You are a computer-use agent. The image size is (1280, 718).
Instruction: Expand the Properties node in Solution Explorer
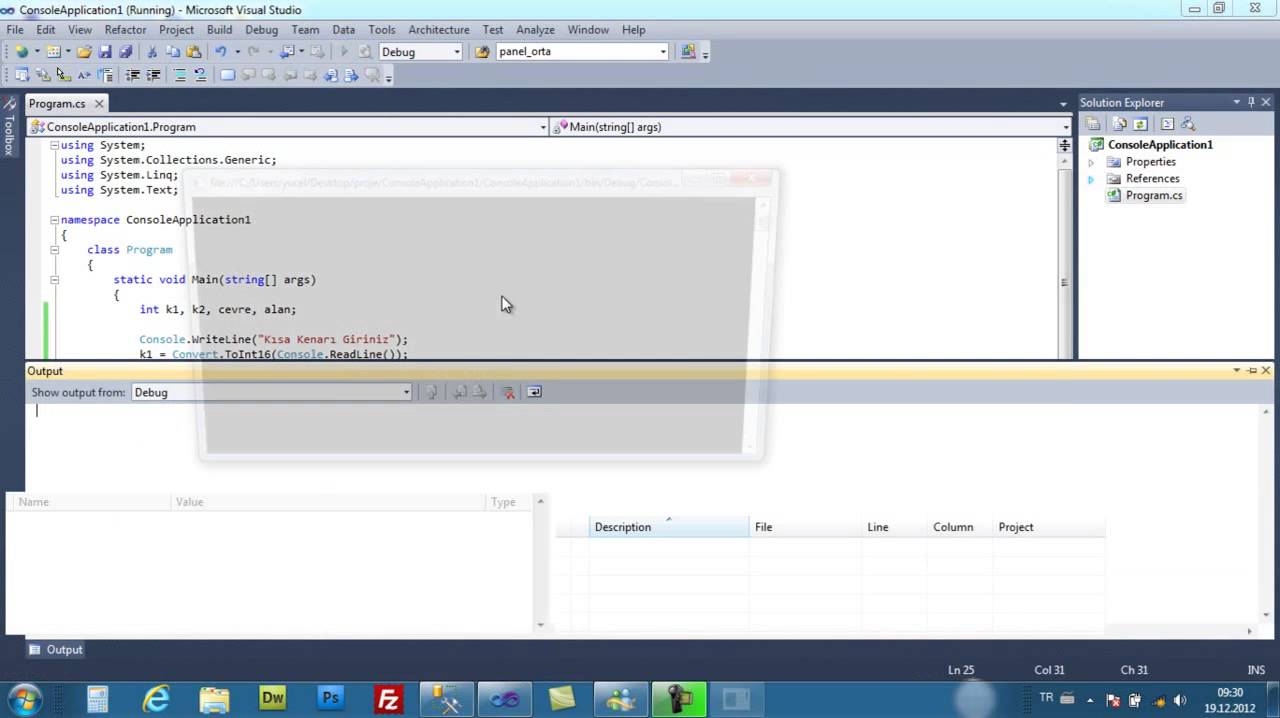pyautogui.click(x=1091, y=162)
